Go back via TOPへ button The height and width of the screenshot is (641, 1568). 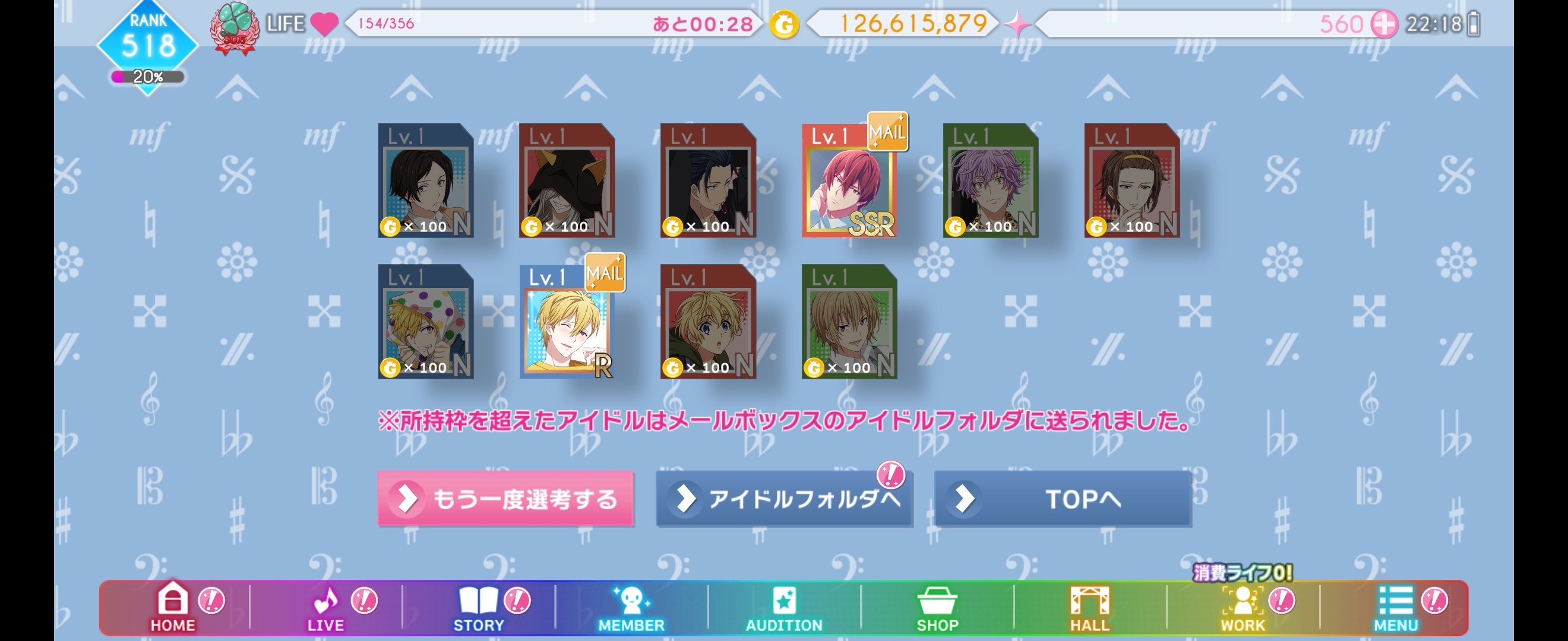[x=1063, y=499]
